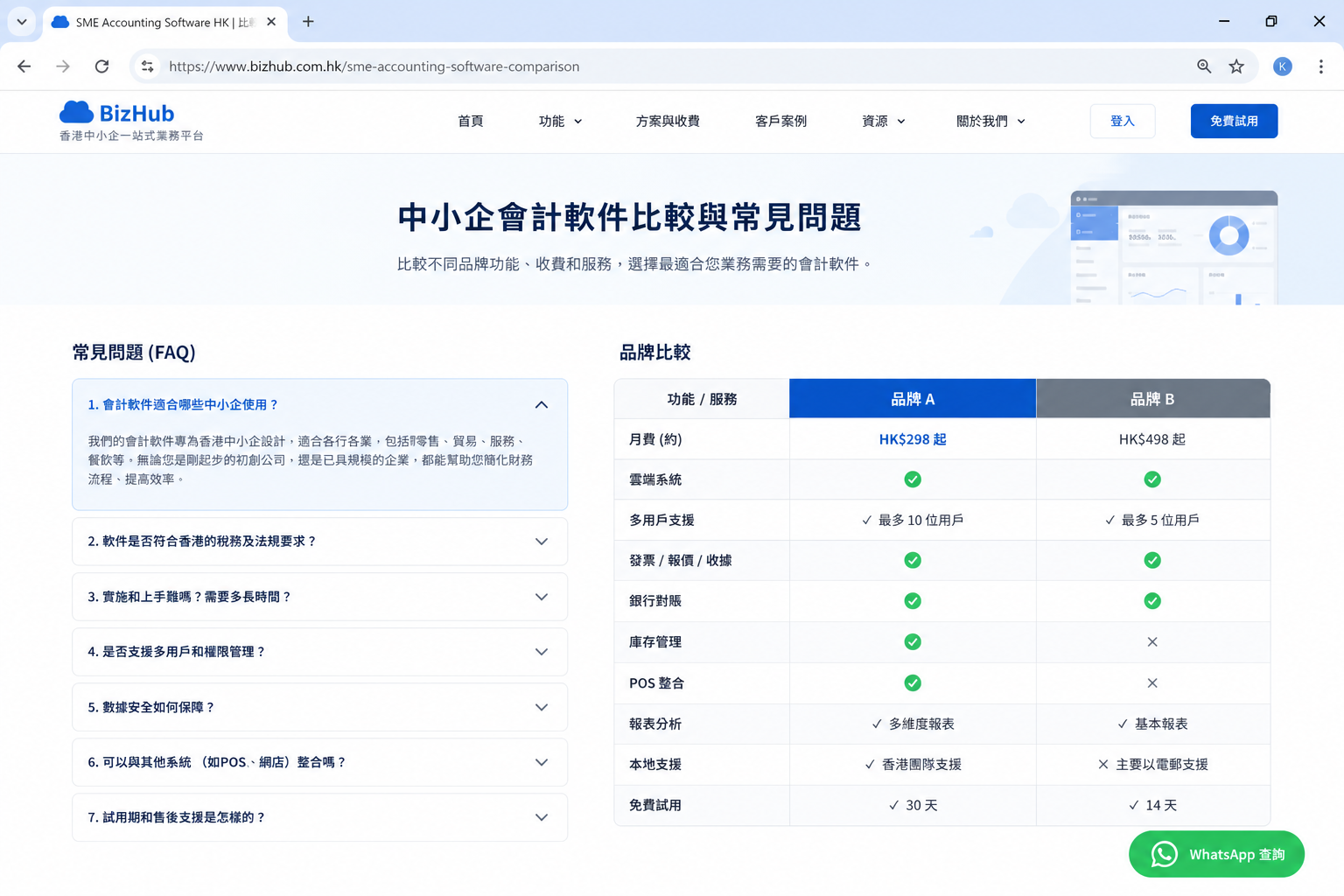Click 本地支援 row label
Image resolution: width=1344 pixels, height=896 pixels.
(655, 765)
